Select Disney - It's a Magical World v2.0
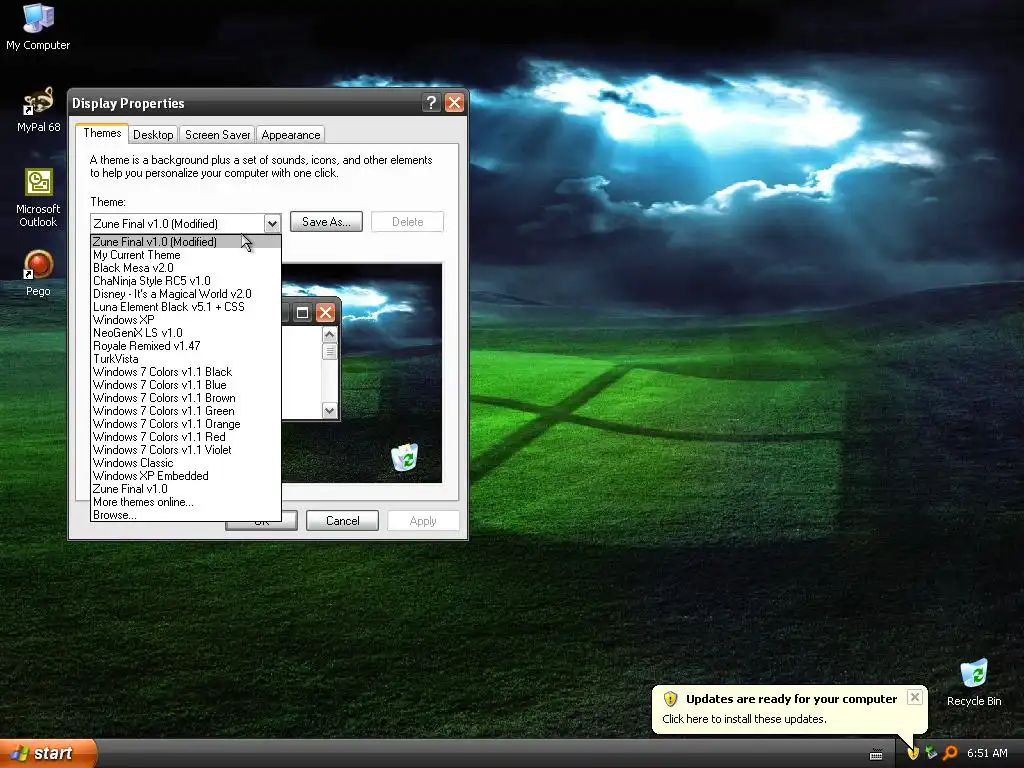This screenshot has height=768, width=1024. click(186, 294)
